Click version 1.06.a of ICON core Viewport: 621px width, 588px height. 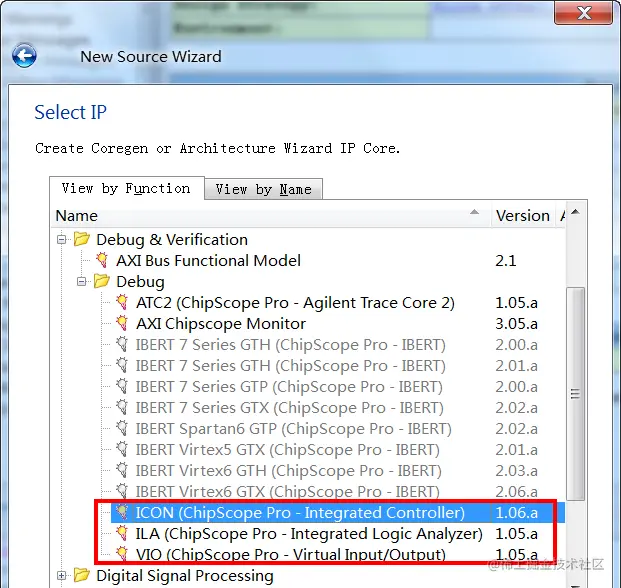[x=516, y=512]
